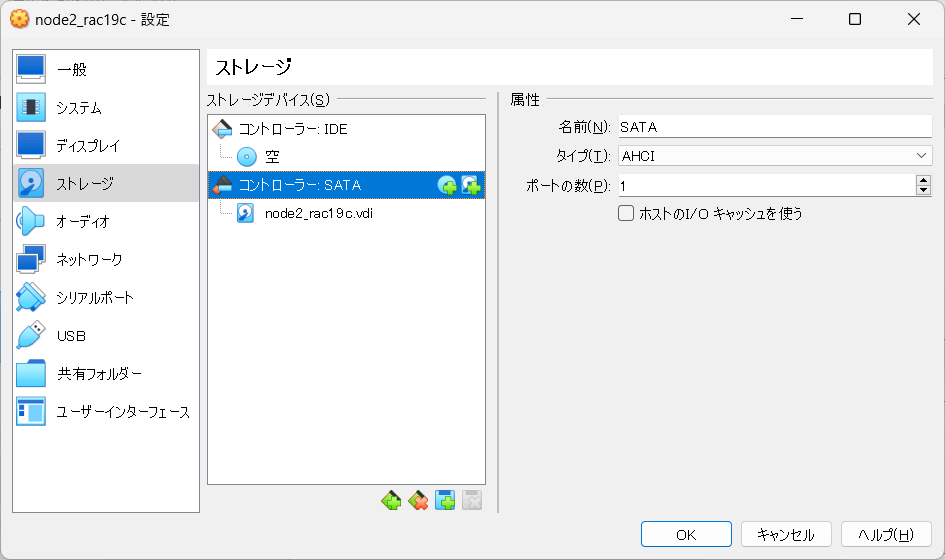Screen dimensions: 945x560
Task: Select the ストレージ settings category
Action: pos(106,183)
